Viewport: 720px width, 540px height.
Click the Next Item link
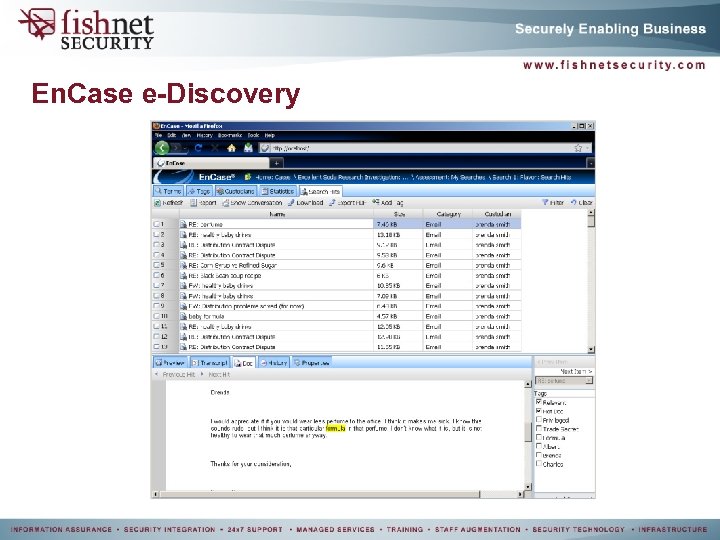(x=576, y=371)
